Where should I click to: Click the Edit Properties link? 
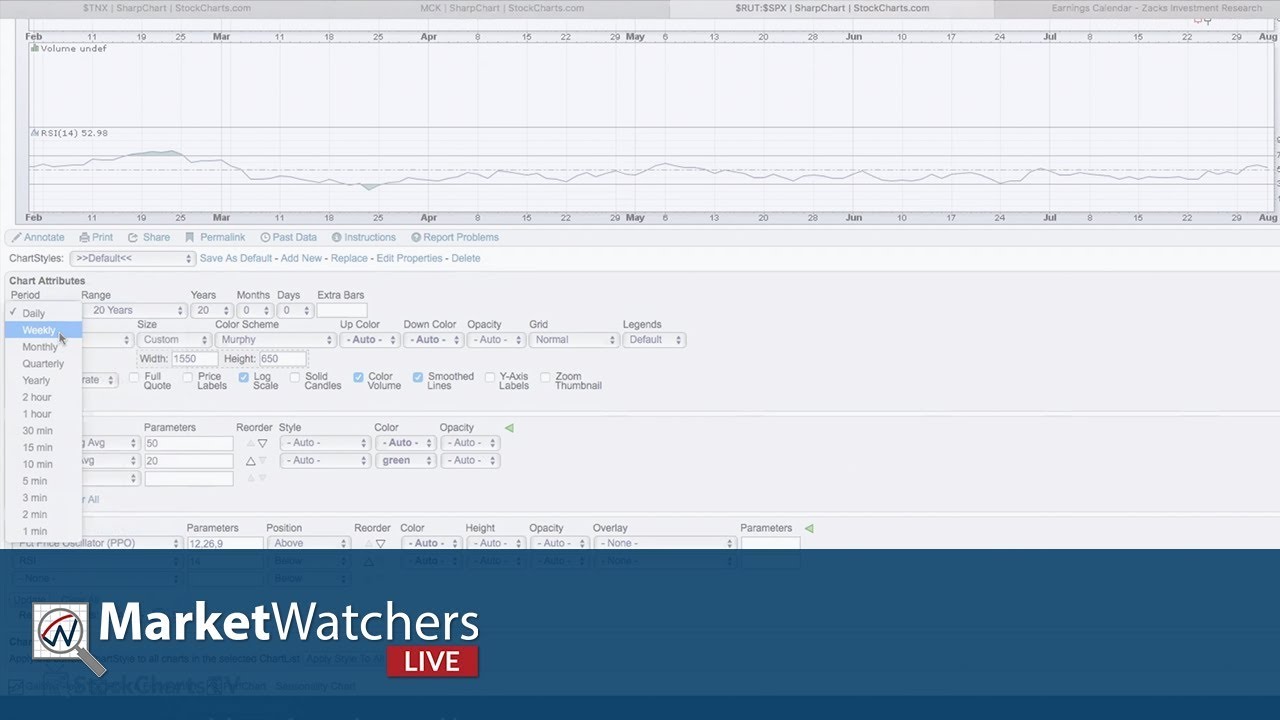[x=409, y=259]
